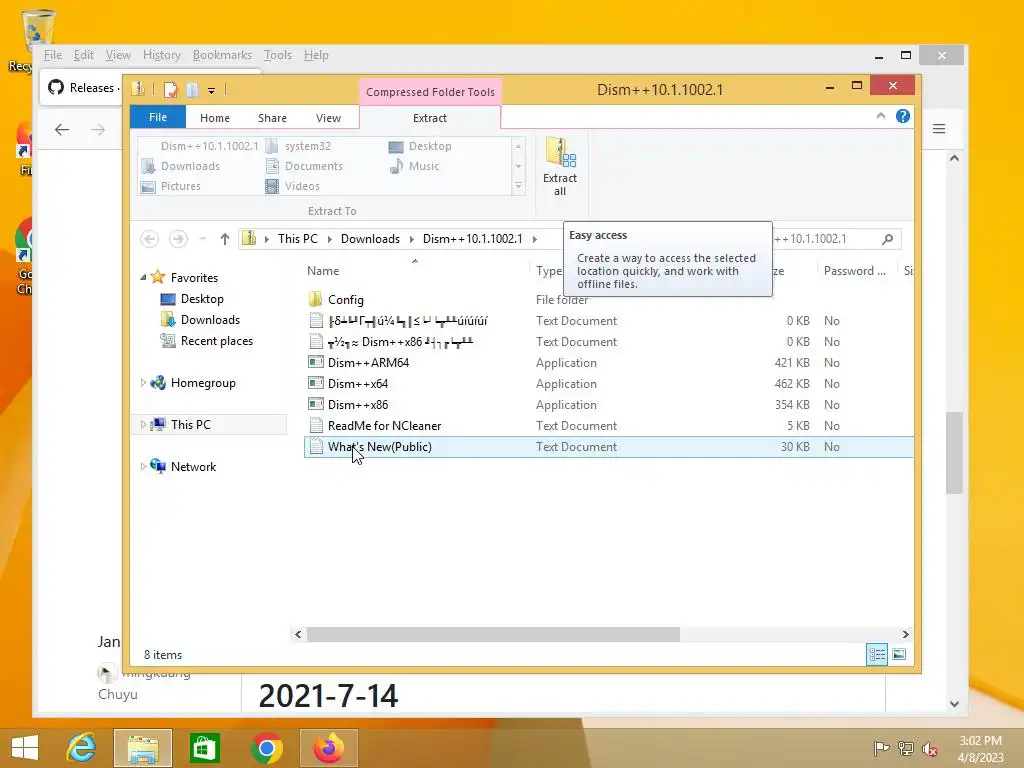Expand the Homegroup tree node

(x=143, y=383)
